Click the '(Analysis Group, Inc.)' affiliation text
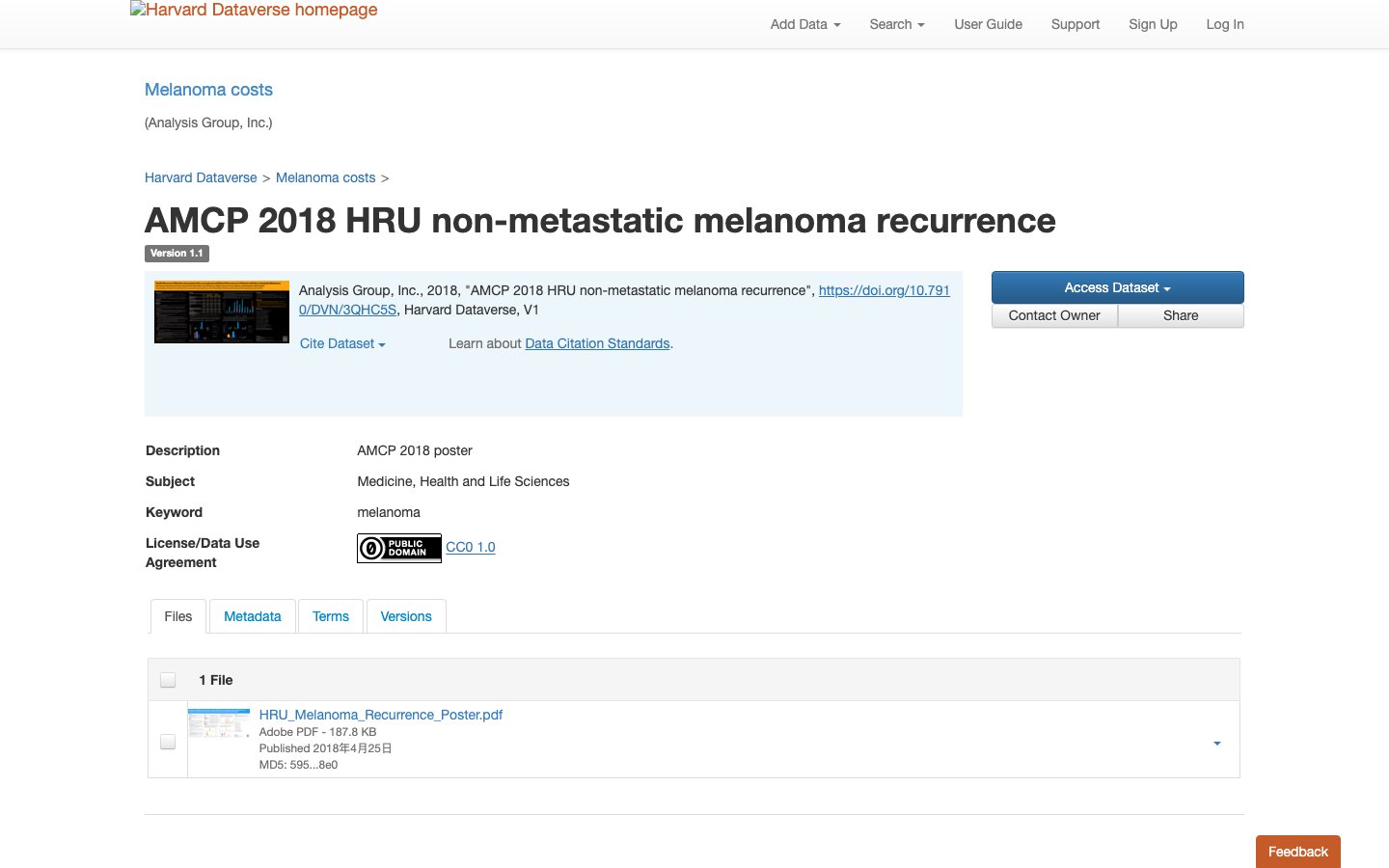This screenshot has height=868, width=1389. (208, 122)
